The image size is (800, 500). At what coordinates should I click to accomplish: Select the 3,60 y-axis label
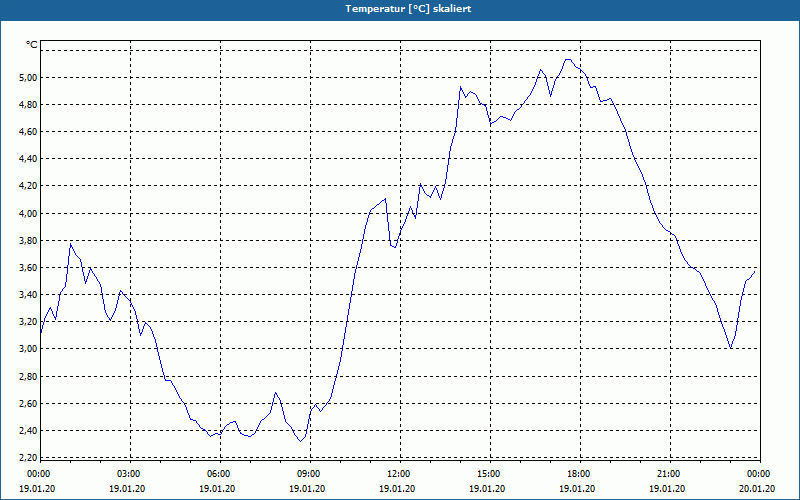click(x=27, y=267)
